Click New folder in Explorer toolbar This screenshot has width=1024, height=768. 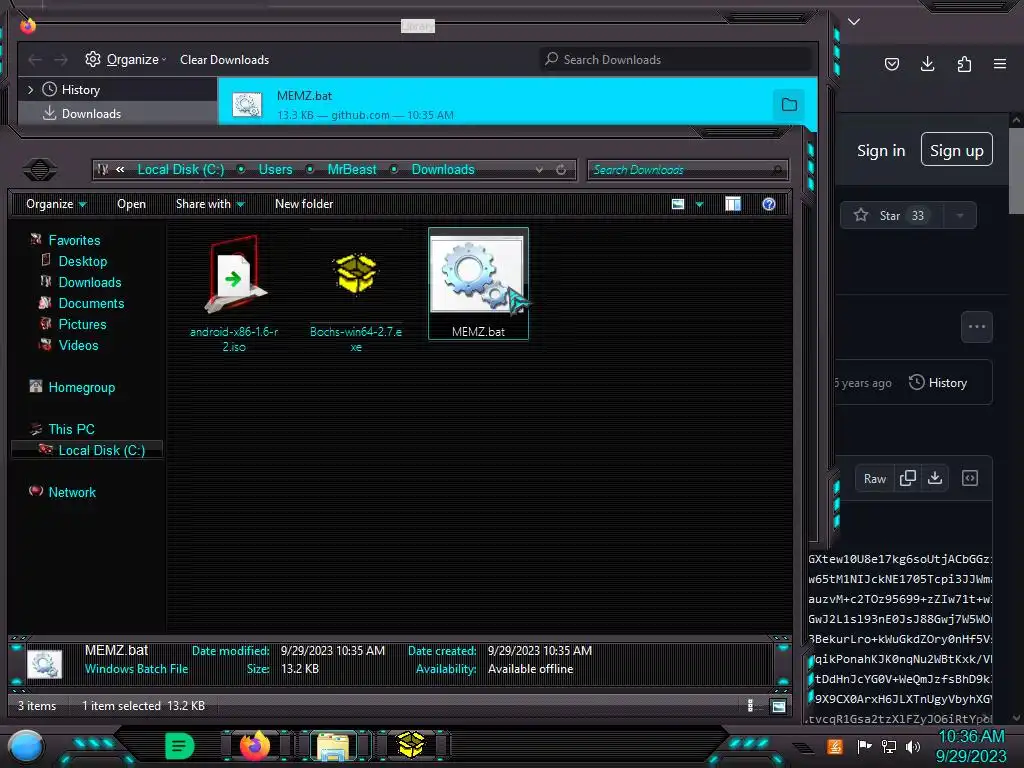tap(304, 204)
